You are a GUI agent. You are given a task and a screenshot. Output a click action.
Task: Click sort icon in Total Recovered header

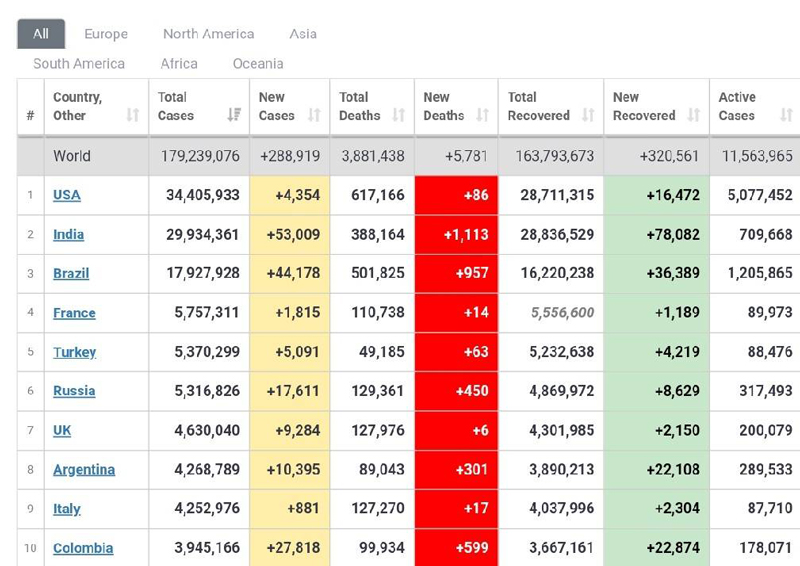[x=588, y=115]
